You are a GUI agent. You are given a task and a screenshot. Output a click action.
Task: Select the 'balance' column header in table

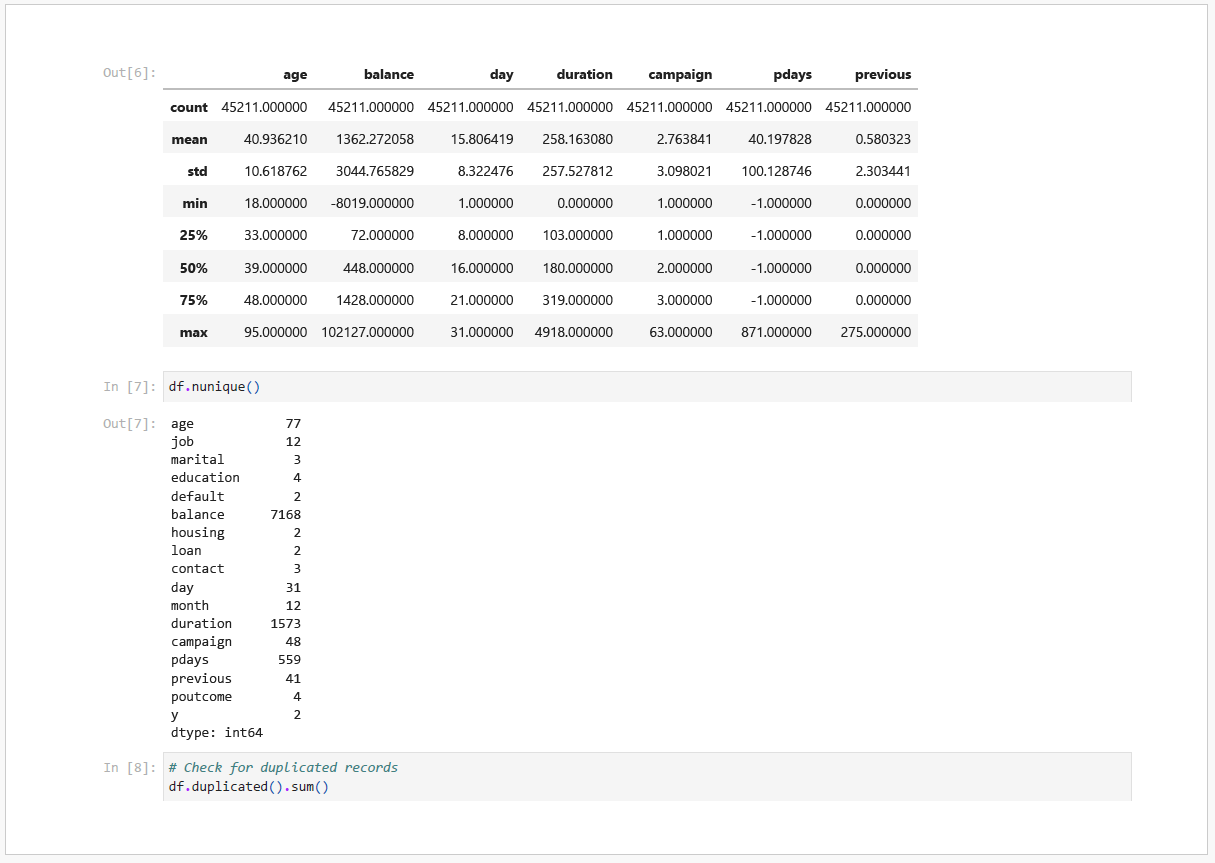(x=388, y=74)
